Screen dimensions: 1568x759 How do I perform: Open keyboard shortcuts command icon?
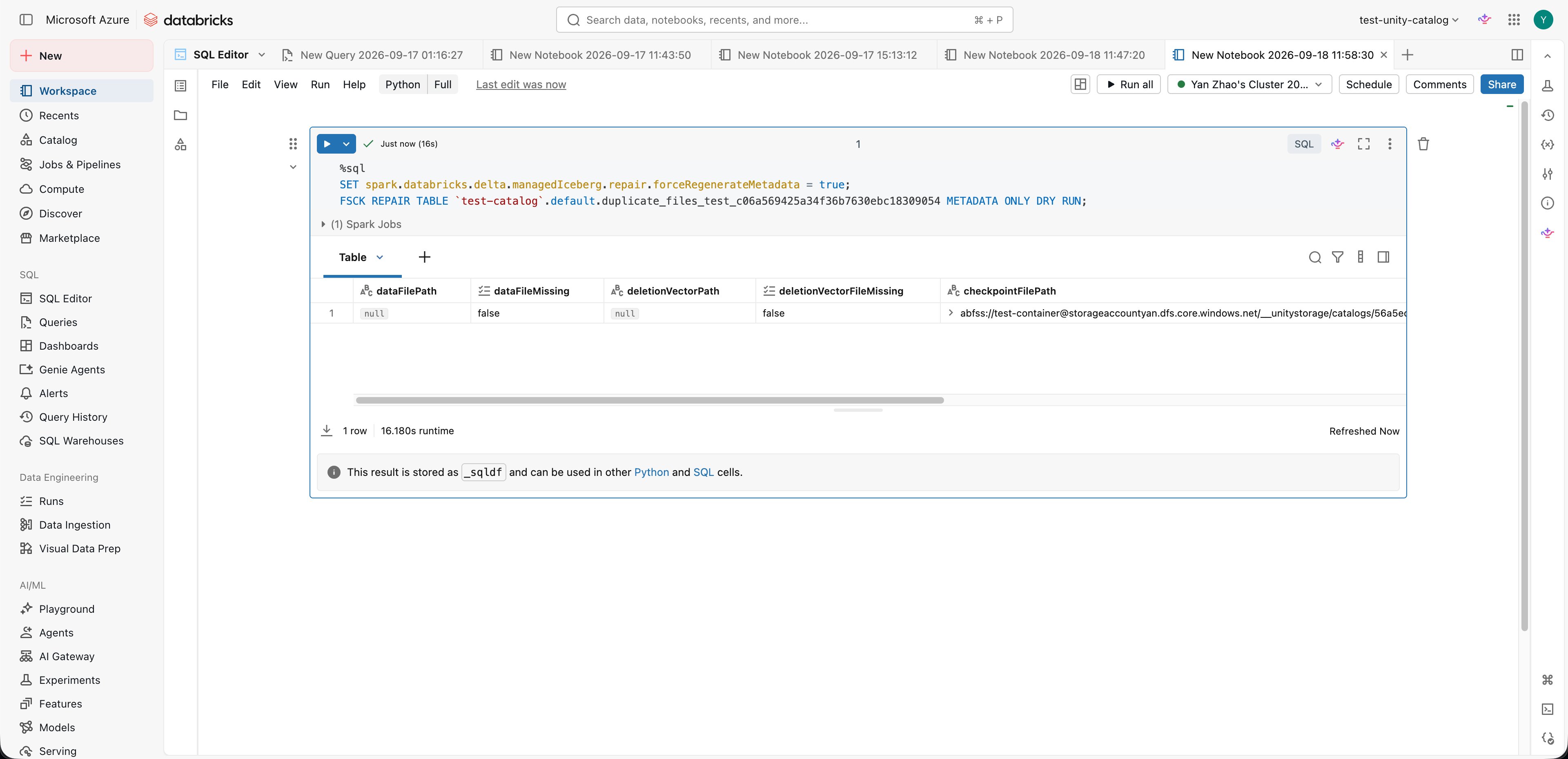(x=1547, y=680)
